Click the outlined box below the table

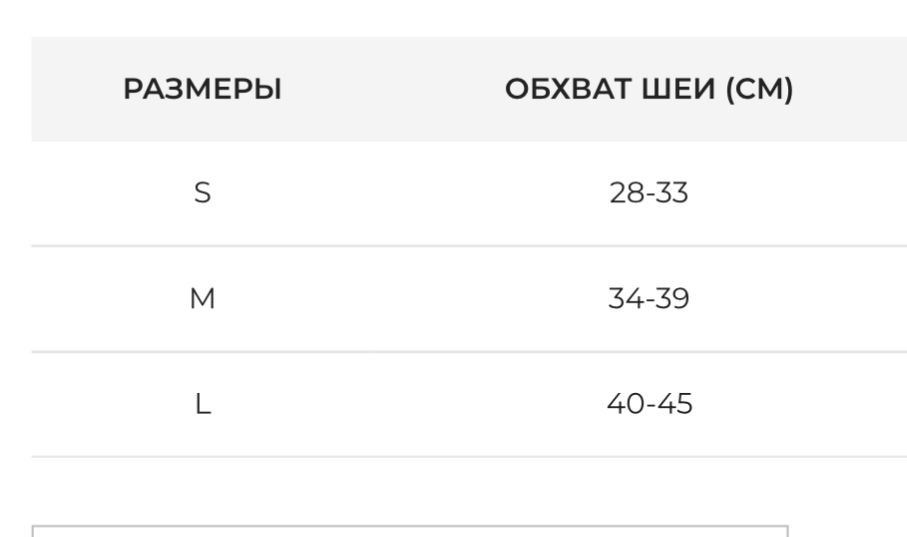(x=410, y=530)
